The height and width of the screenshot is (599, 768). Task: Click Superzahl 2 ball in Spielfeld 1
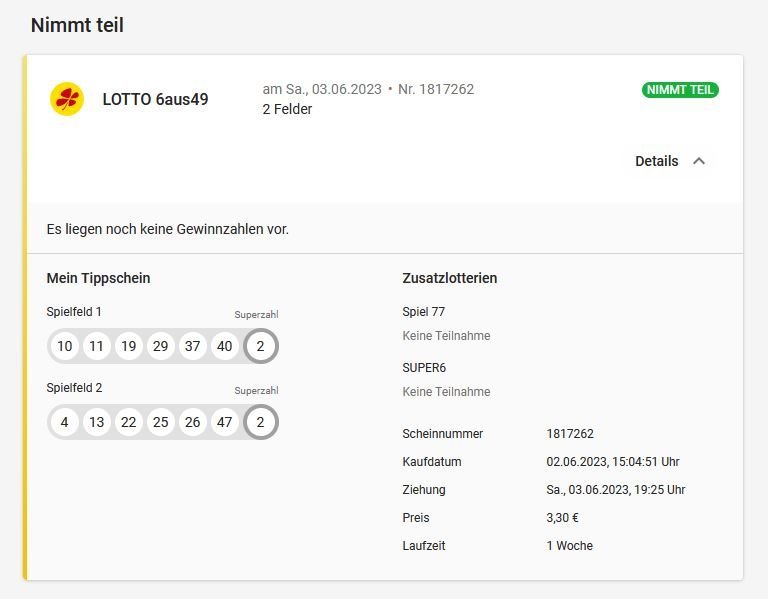click(x=261, y=346)
